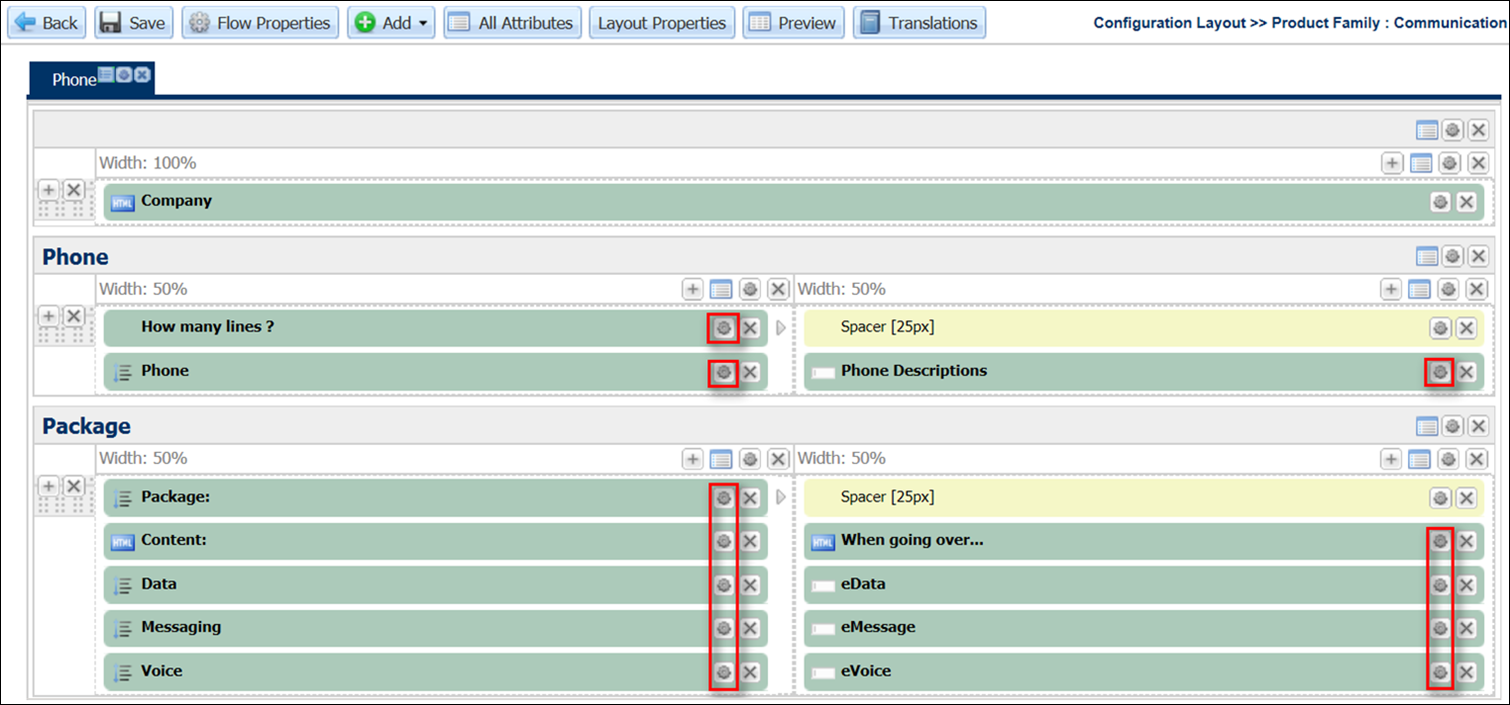Image resolution: width=1510 pixels, height=705 pixels.
Task: Open settings for the Phone Descriptions attribute
Action: pyautogui.click(x=1440, y=371)
